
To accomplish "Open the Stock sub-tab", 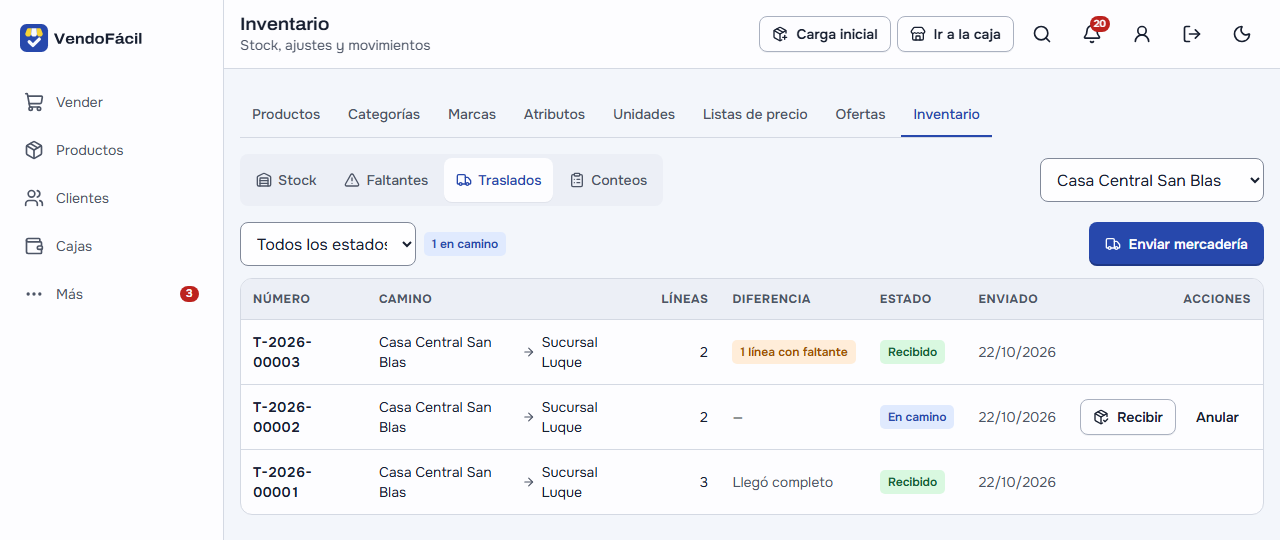I will 286,180.
